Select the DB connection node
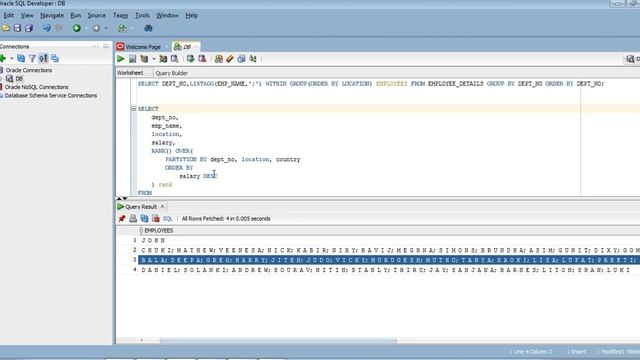 pyautogui.click(x=19, y=79)
